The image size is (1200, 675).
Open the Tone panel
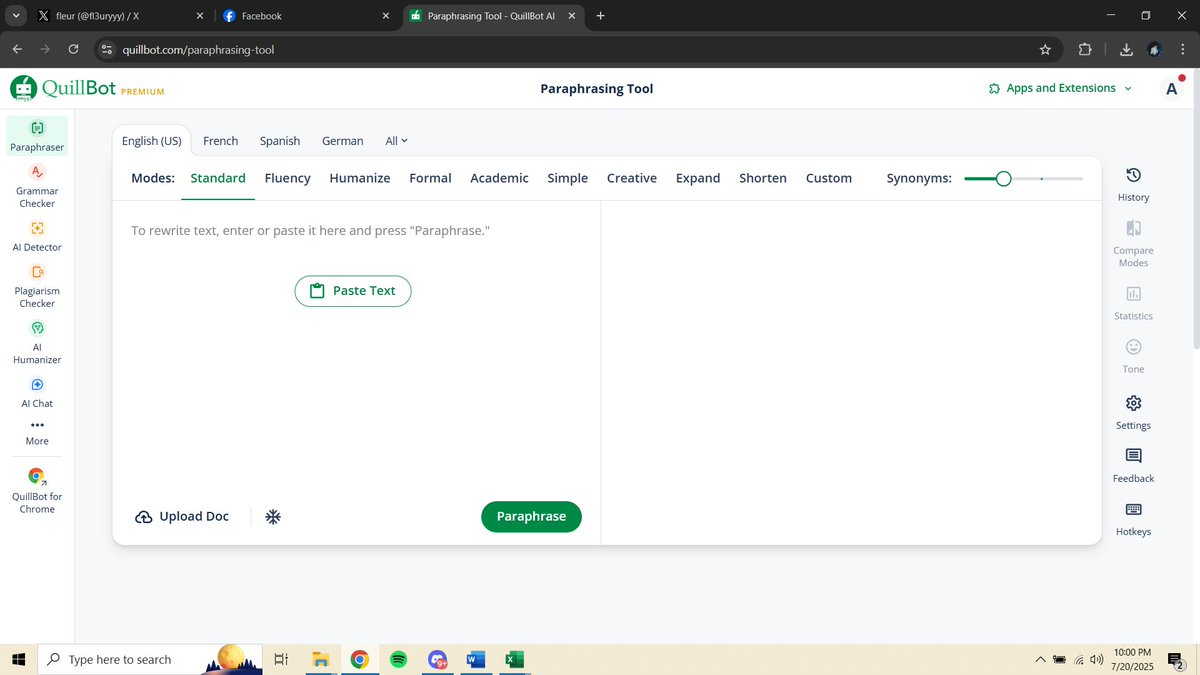click(x=1133, y=356)
